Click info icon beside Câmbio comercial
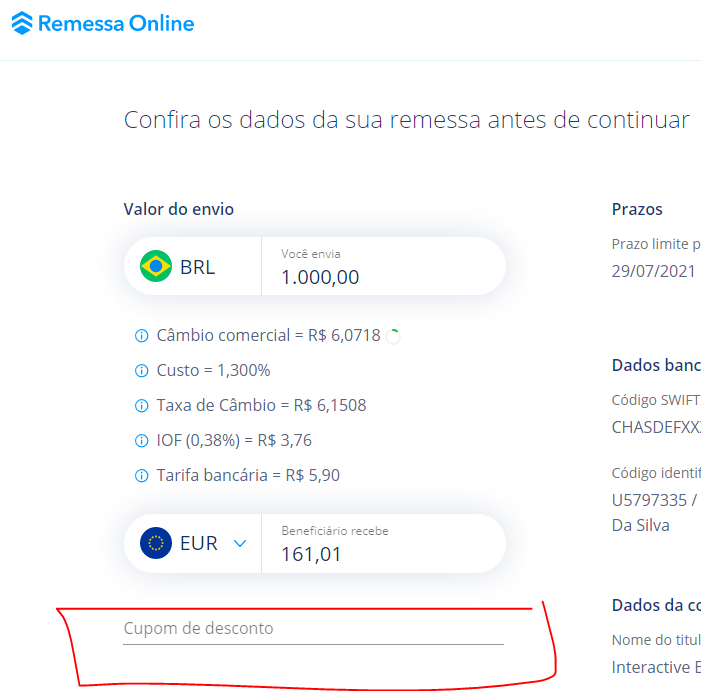701x691 pixels. tap(141, 336)
